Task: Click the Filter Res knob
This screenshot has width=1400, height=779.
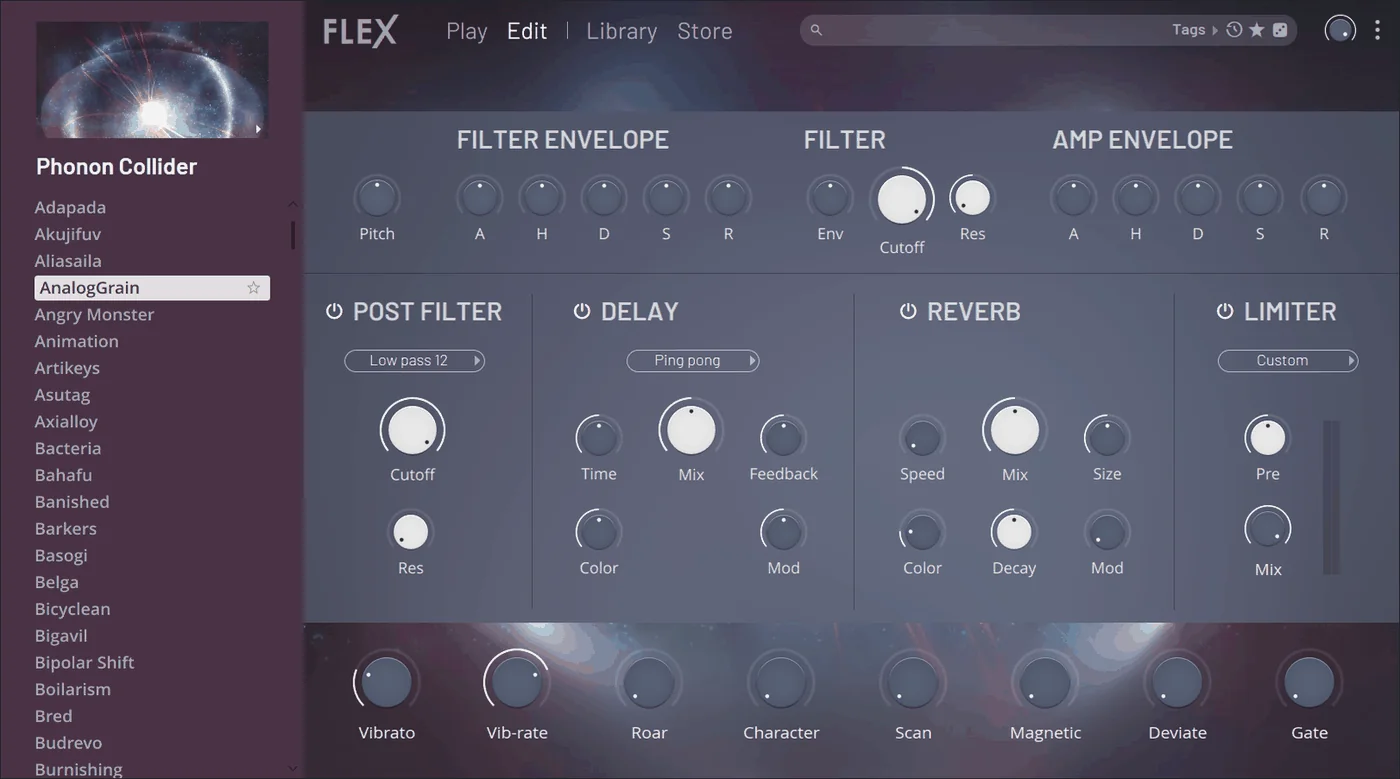Action: coord(972,198)
